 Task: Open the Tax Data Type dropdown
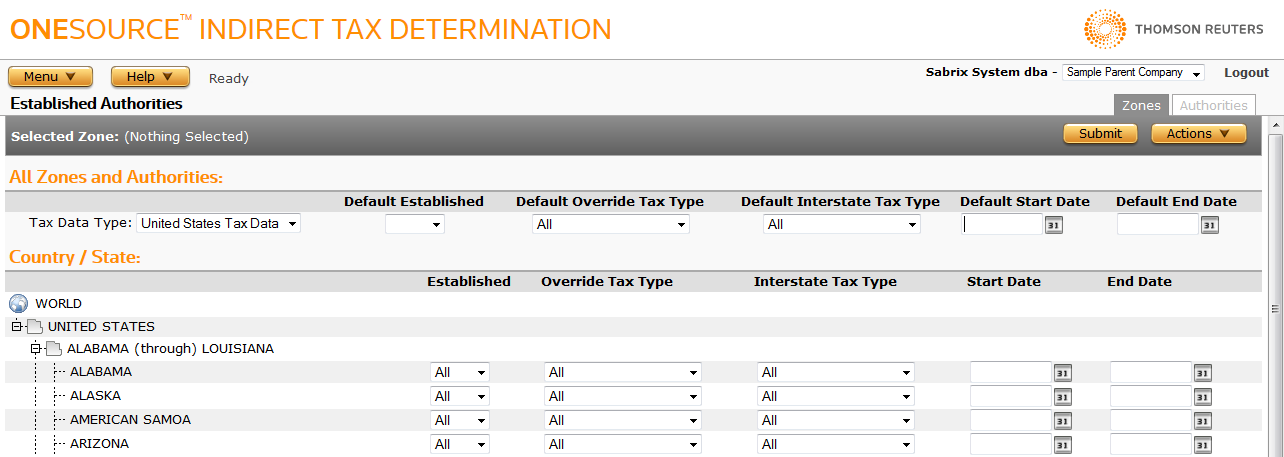218,224
